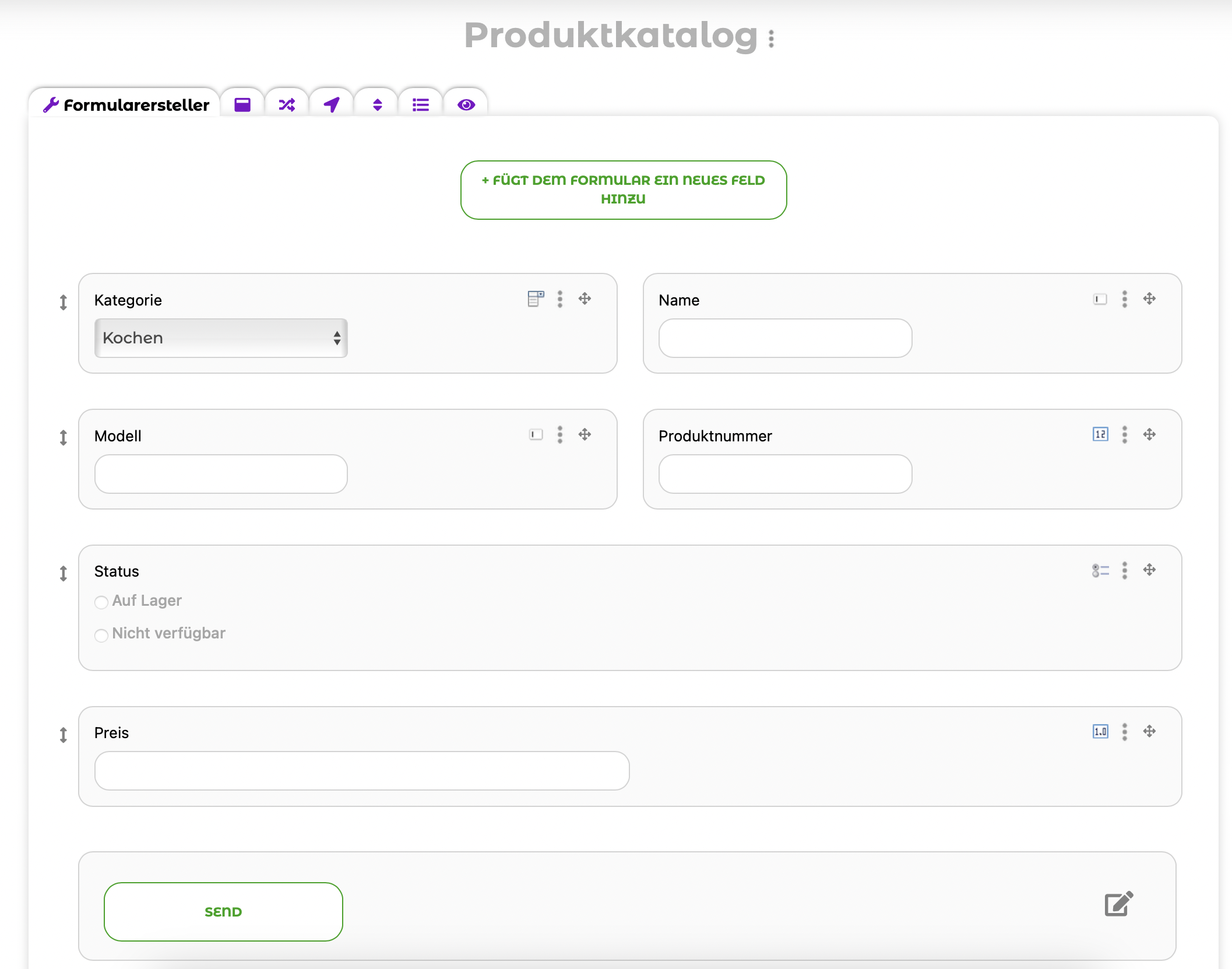Click the add new field button
Screen dimensions: 1232x969
coord(624,190)
